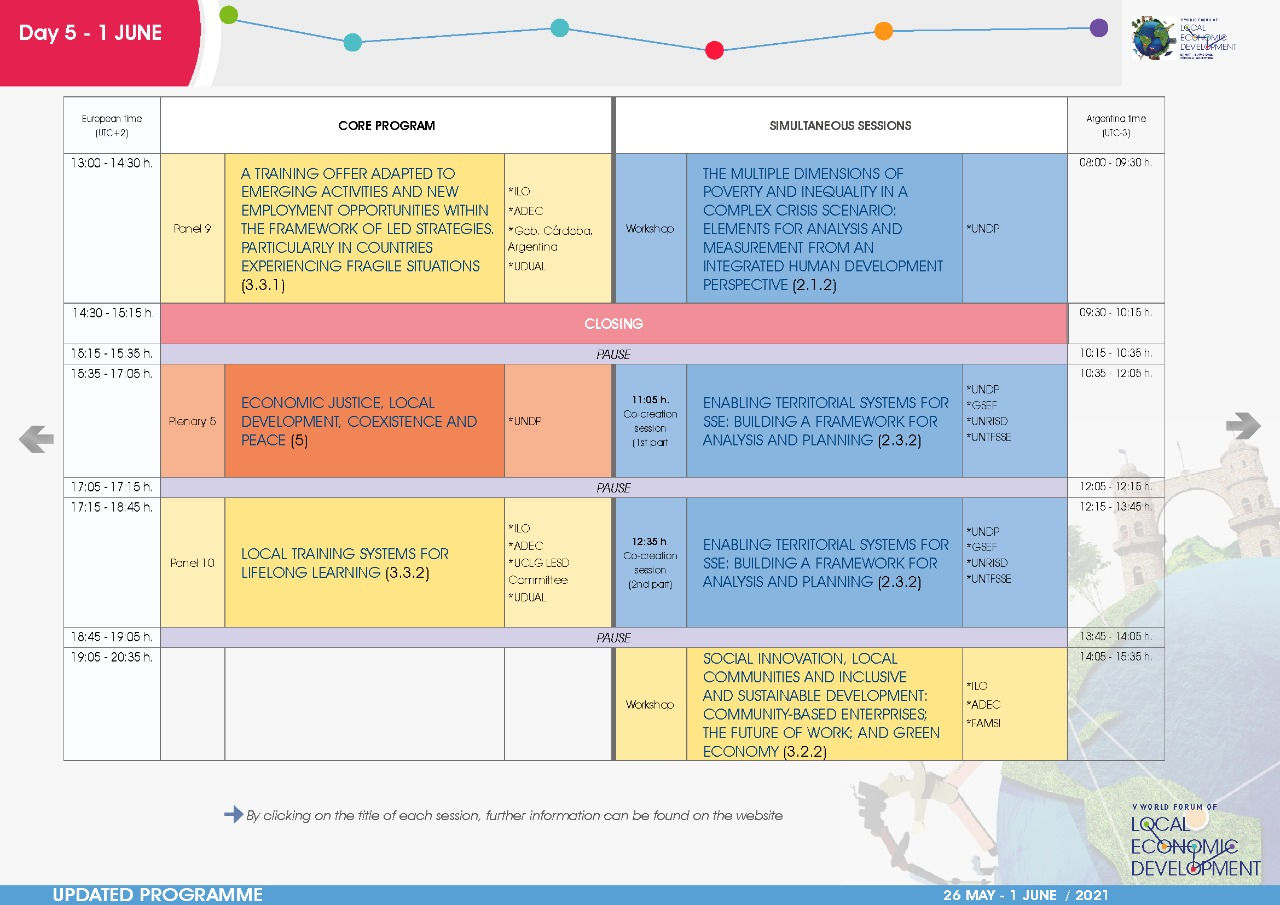Open Enabling Territorial Systems 1st part title
Screen dimensions: 1280x905
(x=826, y=421)
